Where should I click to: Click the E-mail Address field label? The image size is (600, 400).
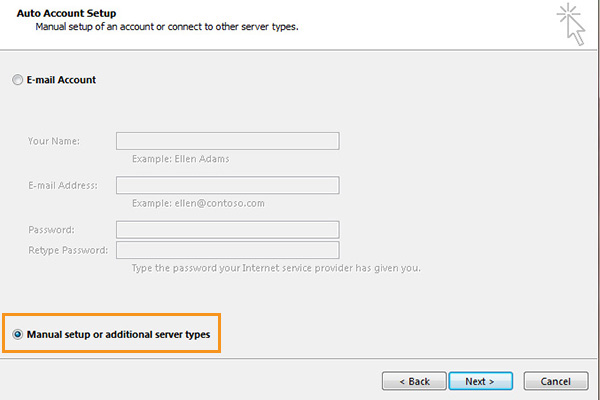point(63,185)
